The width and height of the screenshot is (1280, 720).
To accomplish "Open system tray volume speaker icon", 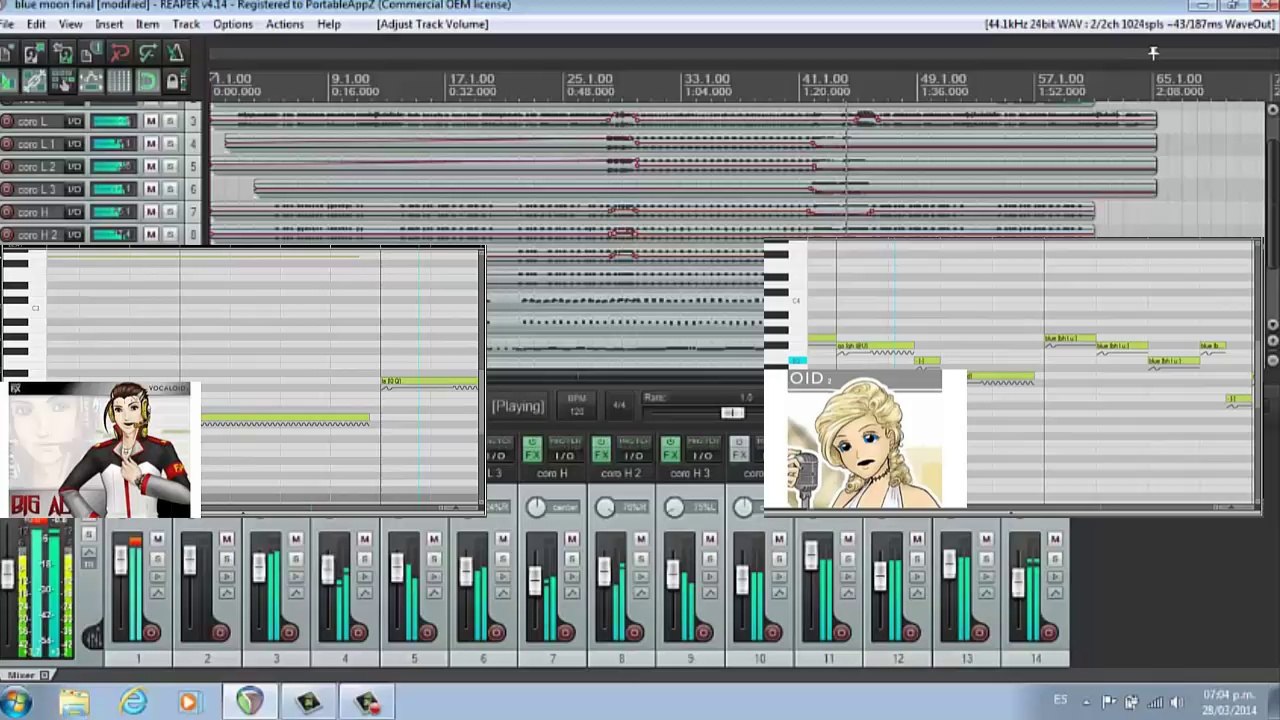I will pyautogui.click(x=1176, y=702).
